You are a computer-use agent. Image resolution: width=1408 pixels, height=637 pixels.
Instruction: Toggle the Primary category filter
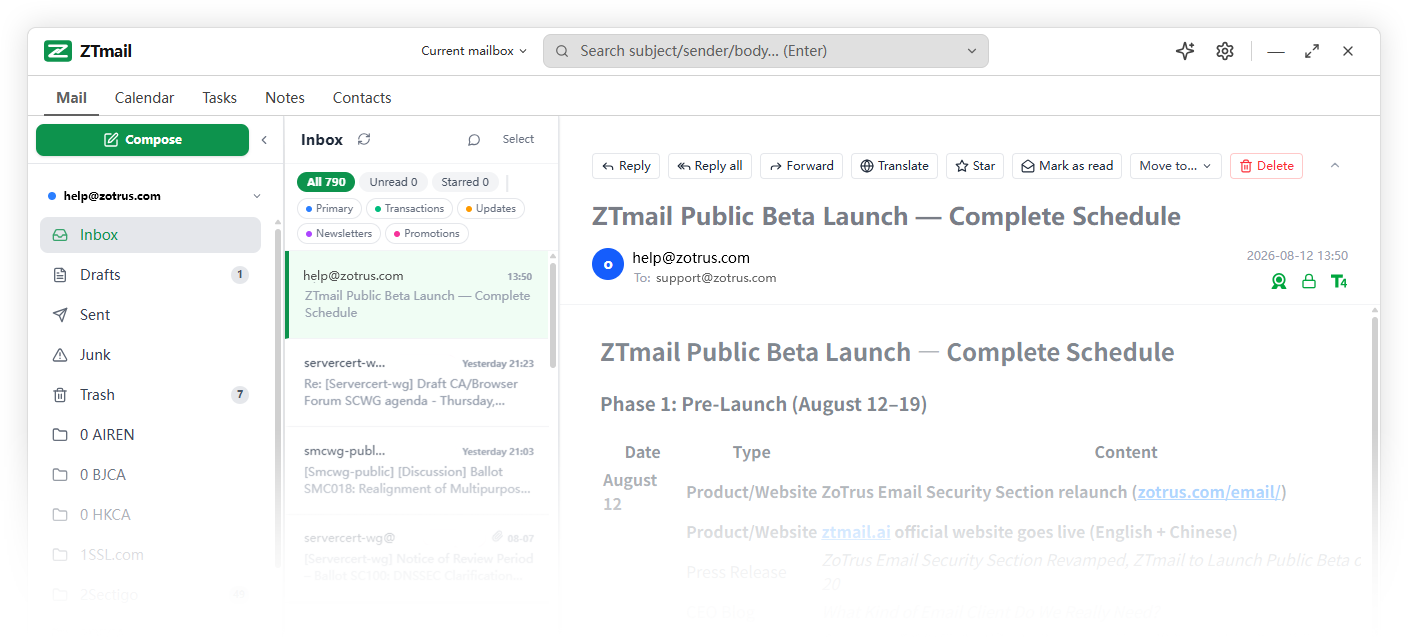click(x=329, y=208)
